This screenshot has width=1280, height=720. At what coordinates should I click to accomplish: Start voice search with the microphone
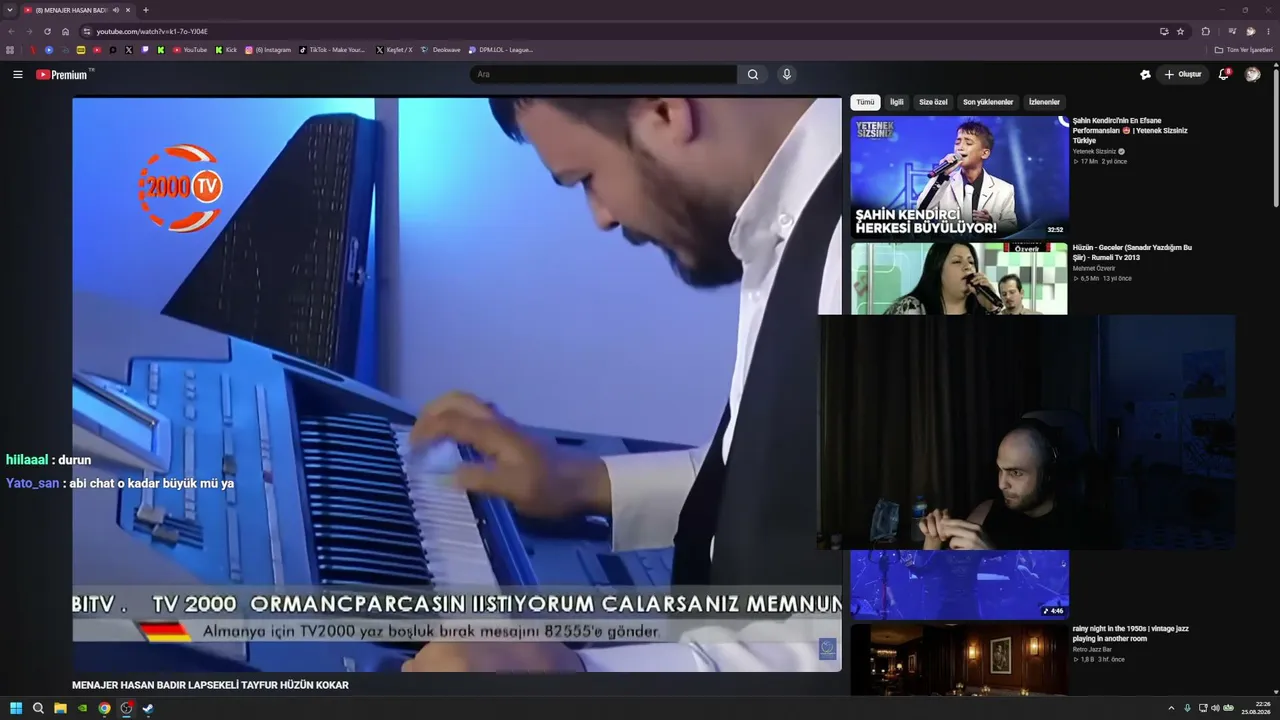coord(787,74)
